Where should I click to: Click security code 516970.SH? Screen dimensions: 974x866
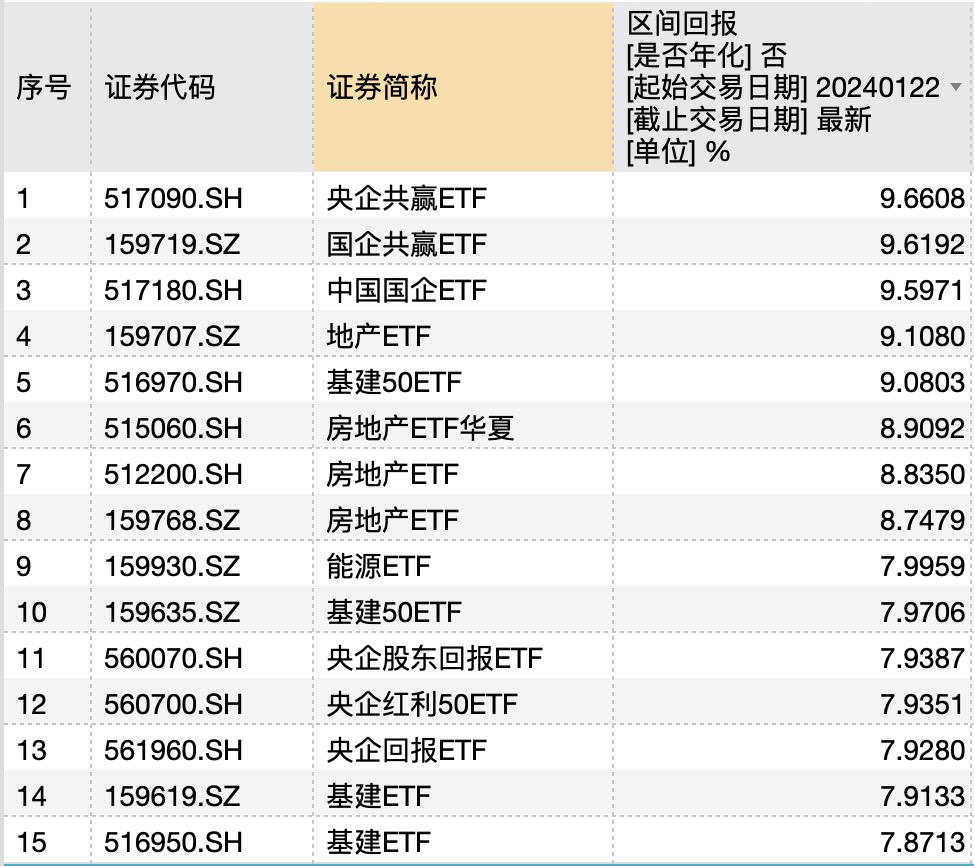click(173, 382)
